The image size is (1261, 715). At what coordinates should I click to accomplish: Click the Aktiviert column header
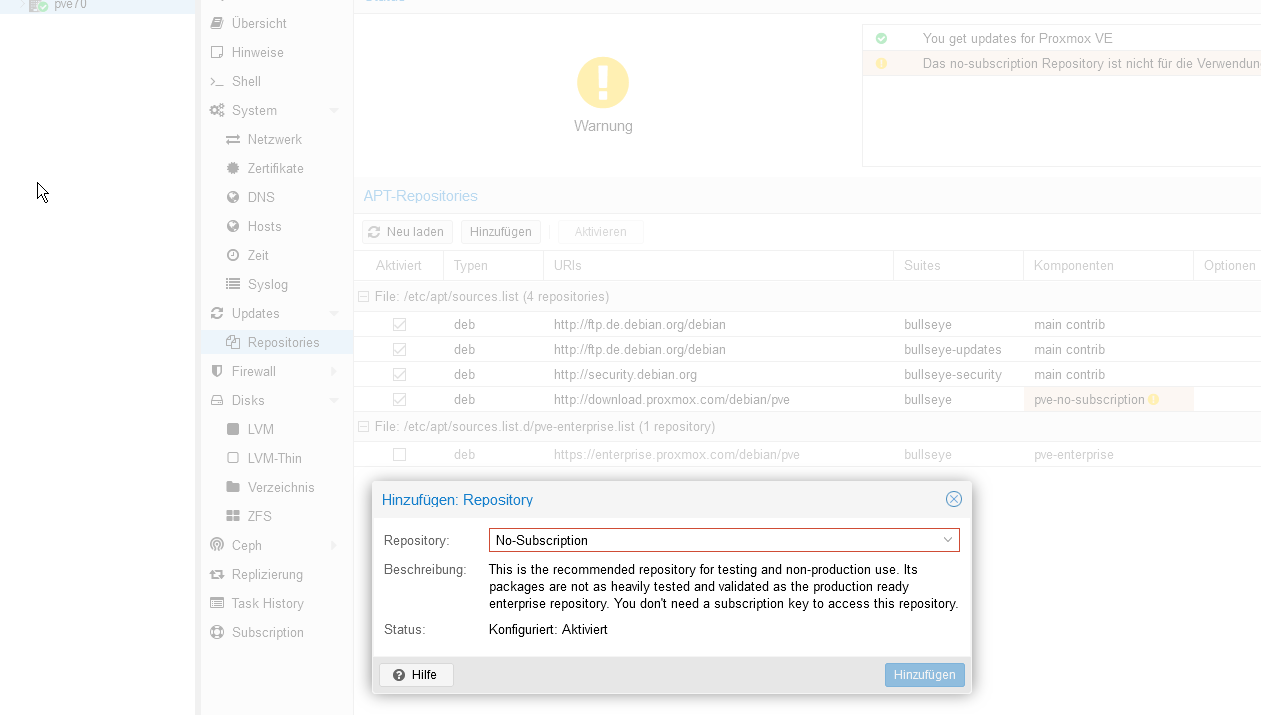pos(399,266)
